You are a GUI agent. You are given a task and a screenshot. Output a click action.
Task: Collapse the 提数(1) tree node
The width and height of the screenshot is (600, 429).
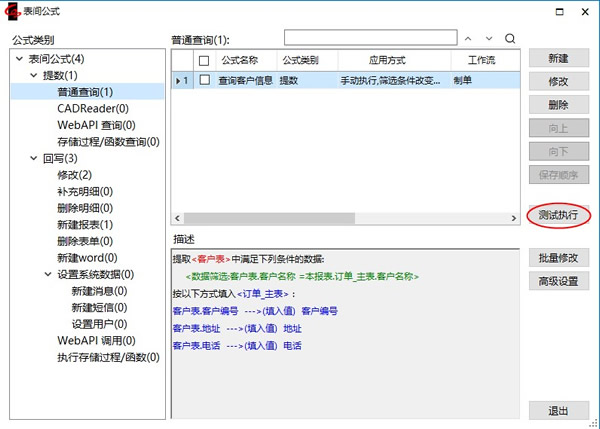[34, 76]
